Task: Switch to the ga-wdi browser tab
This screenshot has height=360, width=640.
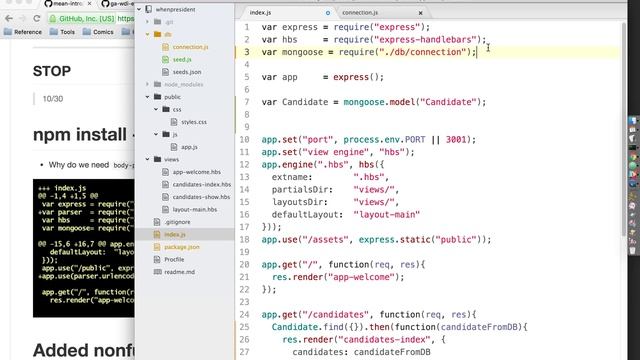Action: (117, 4)
